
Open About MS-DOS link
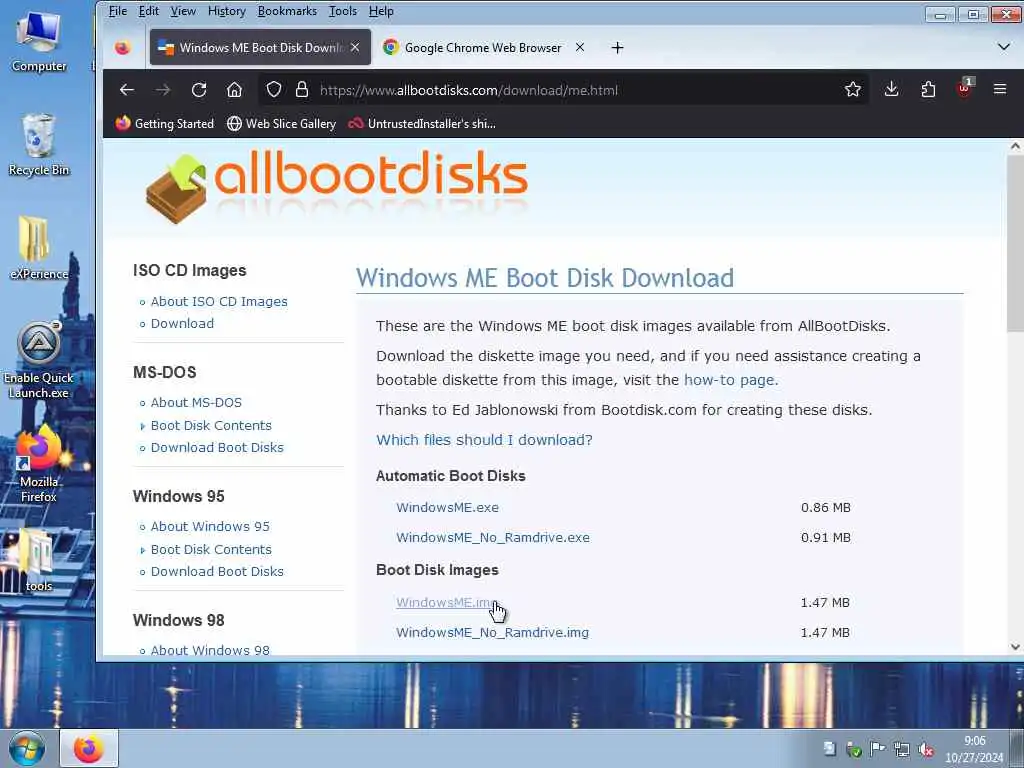click(x=196, y=402)
